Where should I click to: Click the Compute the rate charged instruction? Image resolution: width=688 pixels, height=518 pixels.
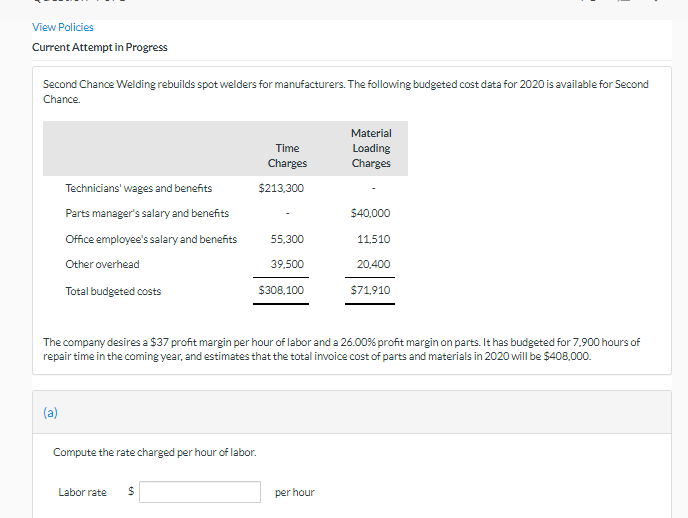pos(154,452)
